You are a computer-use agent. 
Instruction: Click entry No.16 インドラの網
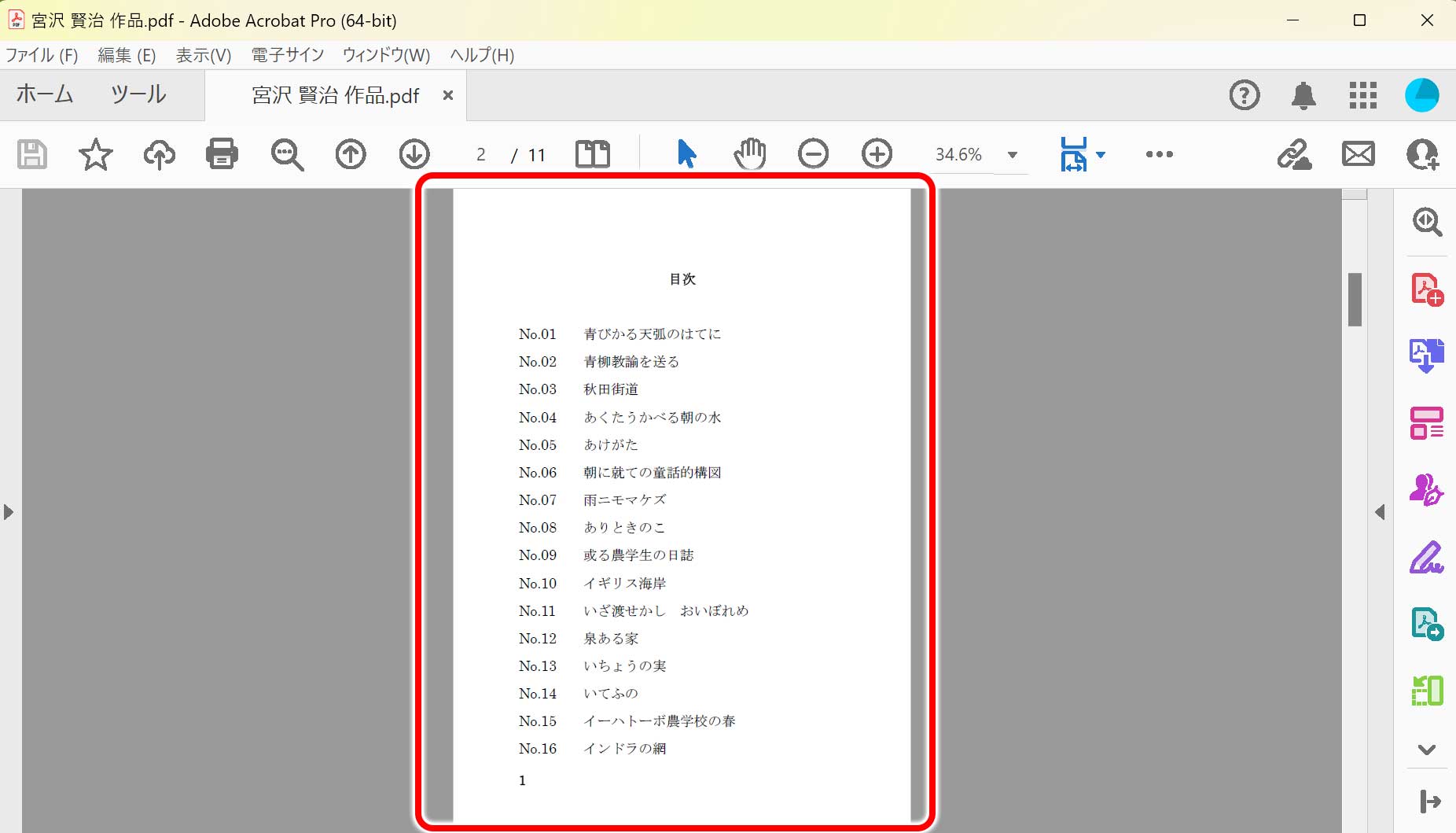click(592, 749)
